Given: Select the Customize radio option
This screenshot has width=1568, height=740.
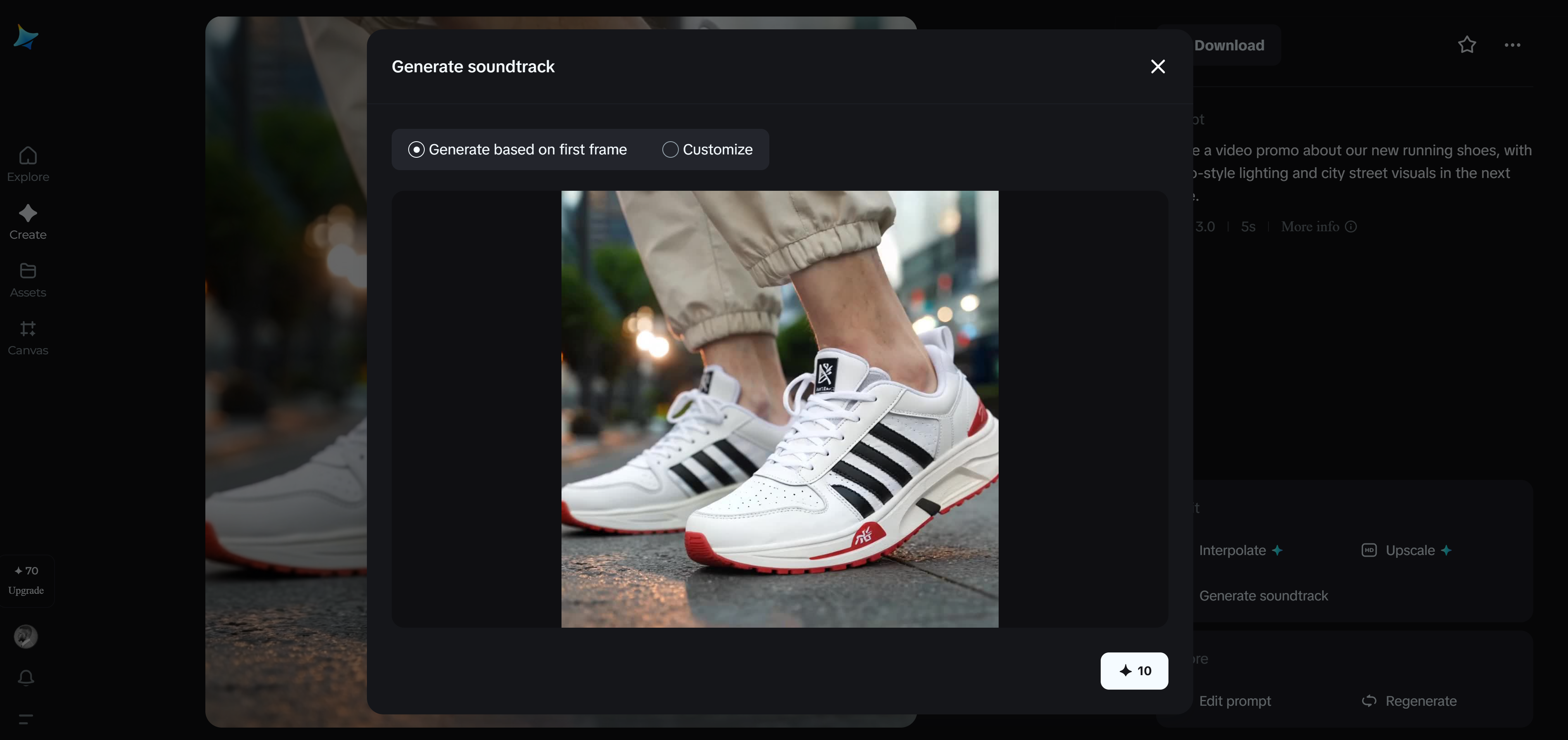Looking at the screenshot, I should click(x=670, y=150).
